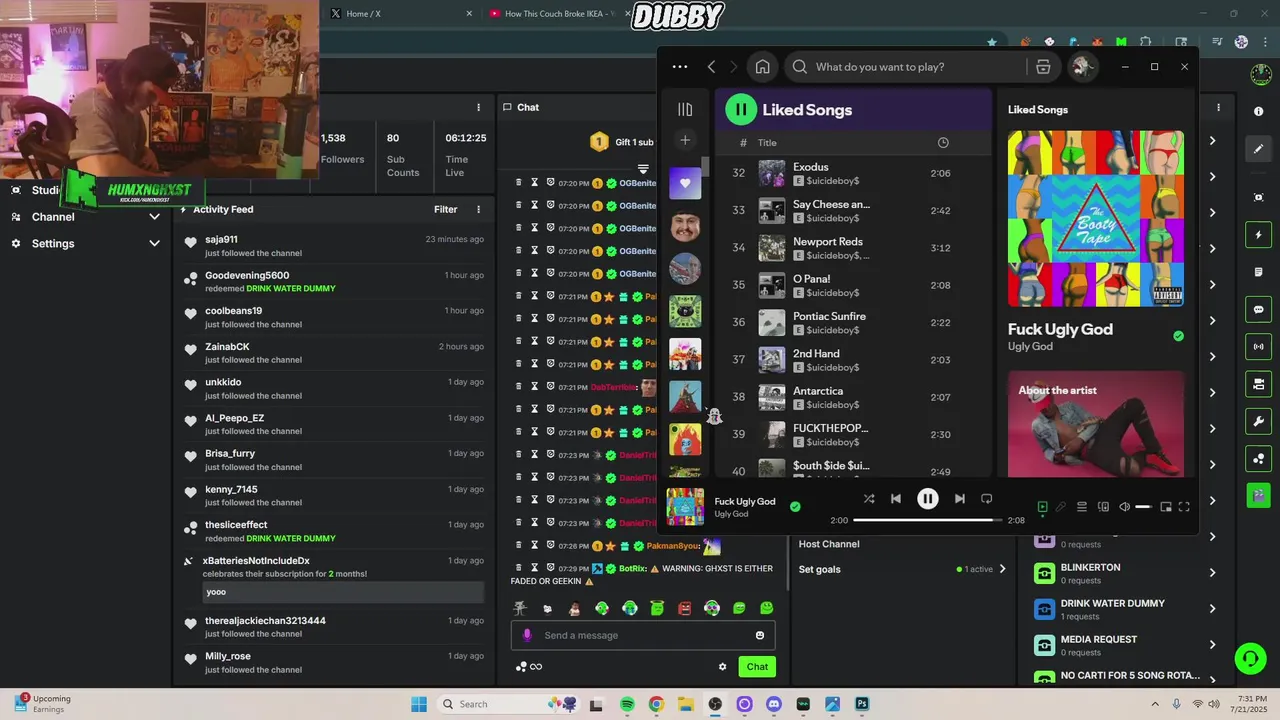Open Connect to a device in Spotify
The height and width of the screenshot is (720, 1280).
click(1103, 507)
